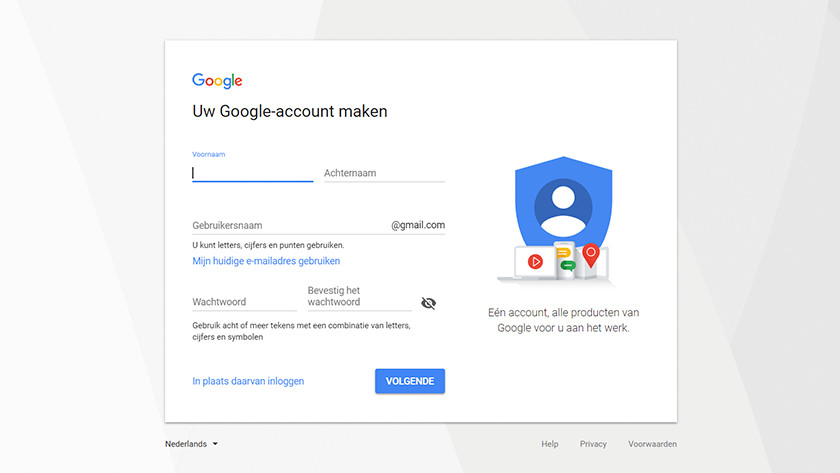Viewport: 840px width, 473px height.
Task: Click the language dropdown arrow
Action: tap(215, 444)
